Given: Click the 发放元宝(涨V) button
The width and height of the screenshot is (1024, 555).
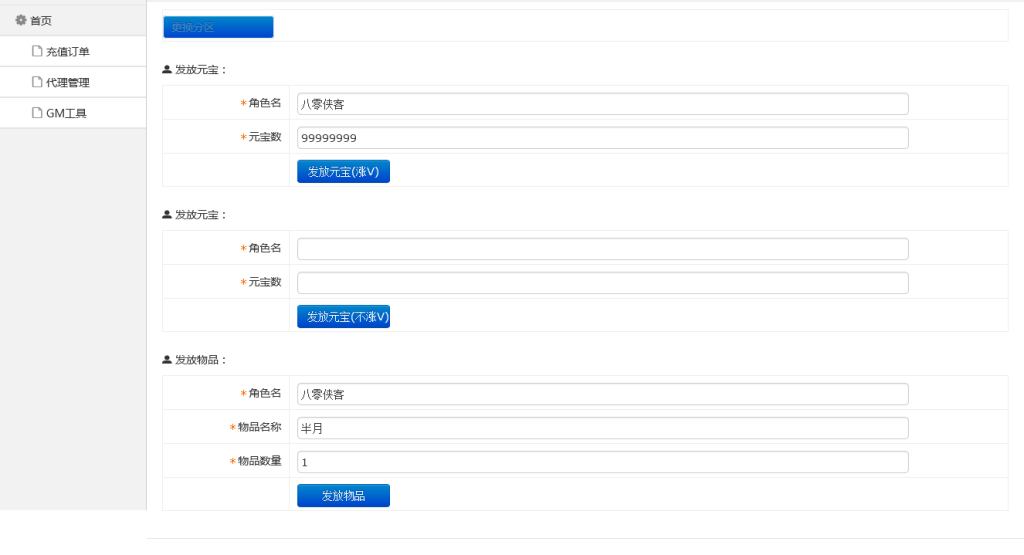Looking at the screenshot, I should click(x=343, y=171).
